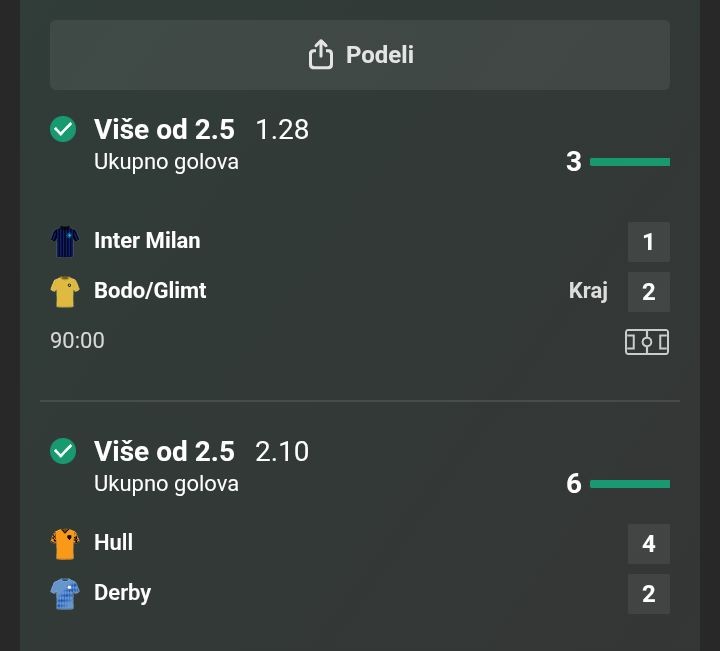This screenshot has height=651, width=720.
Task: Select the Derby team name
Action: coord(122,593)
